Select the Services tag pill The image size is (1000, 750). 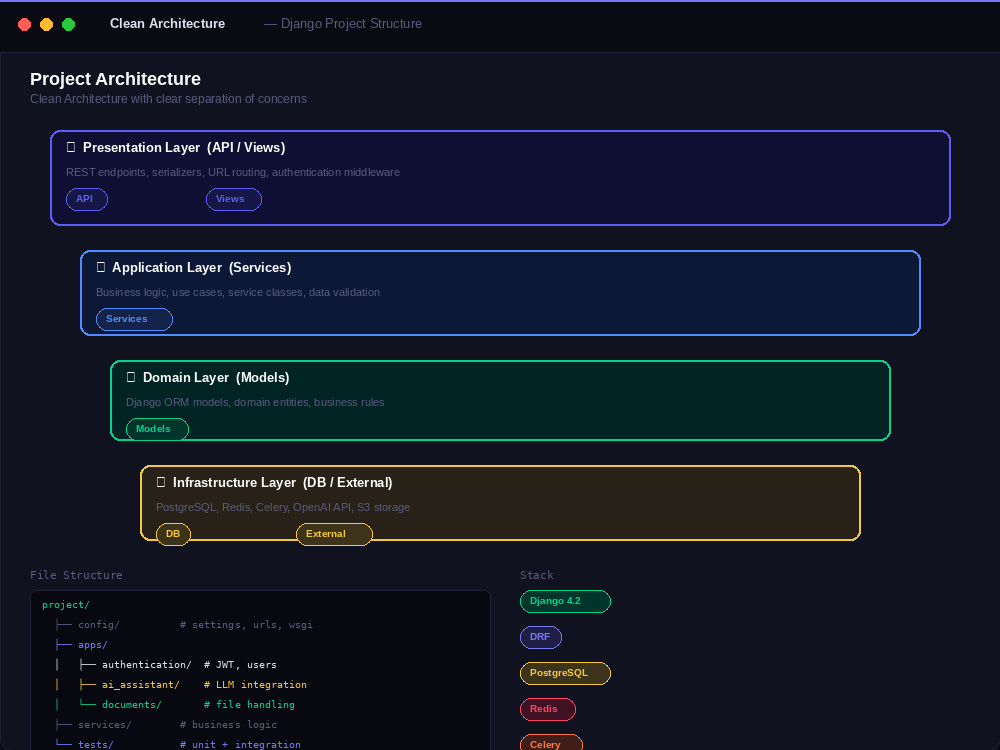coord(135,319)
